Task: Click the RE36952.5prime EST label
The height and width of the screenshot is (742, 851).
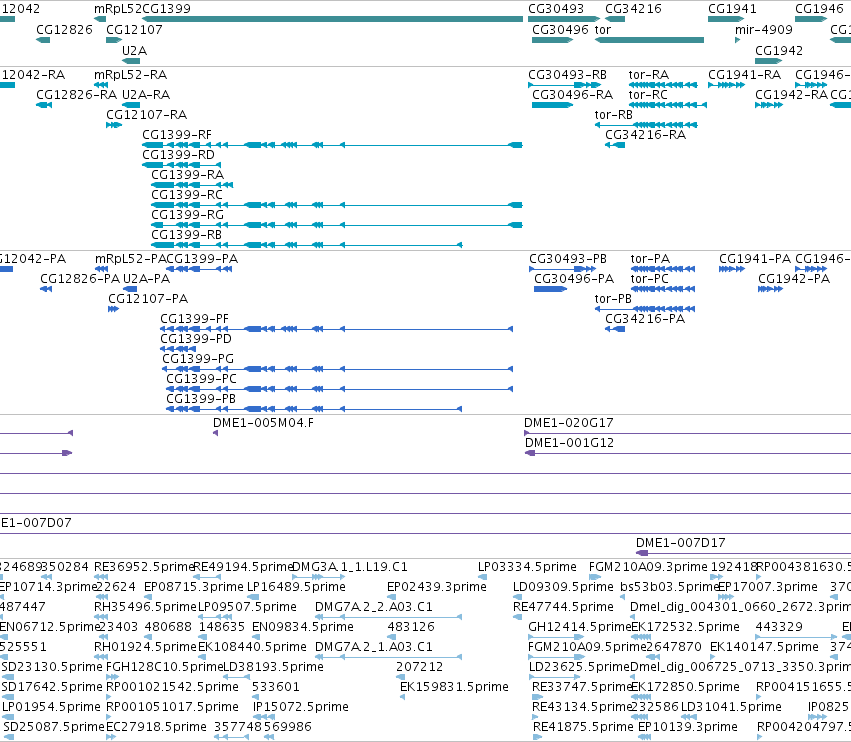Action: (144, 567)
